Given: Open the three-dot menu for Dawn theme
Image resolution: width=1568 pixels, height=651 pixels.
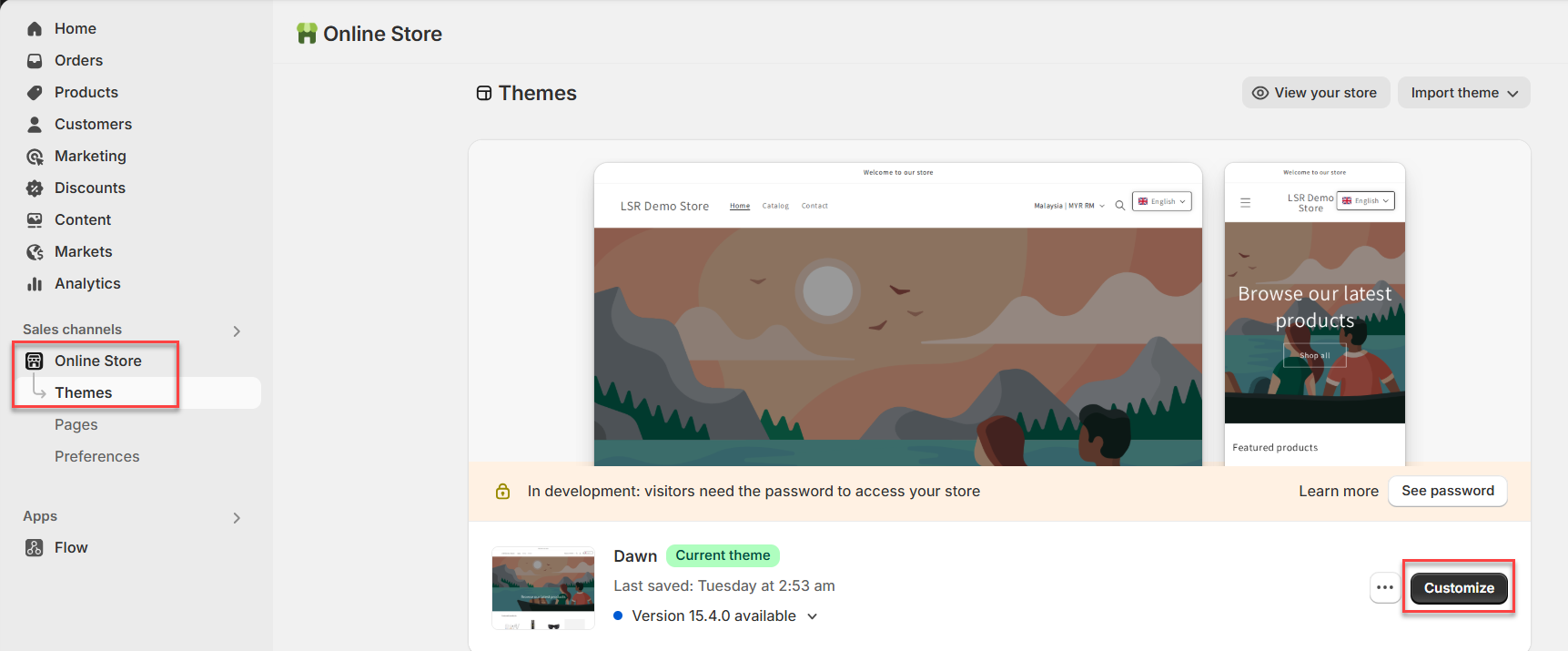Looking at the screenshot, I should tap(1385, 588).
